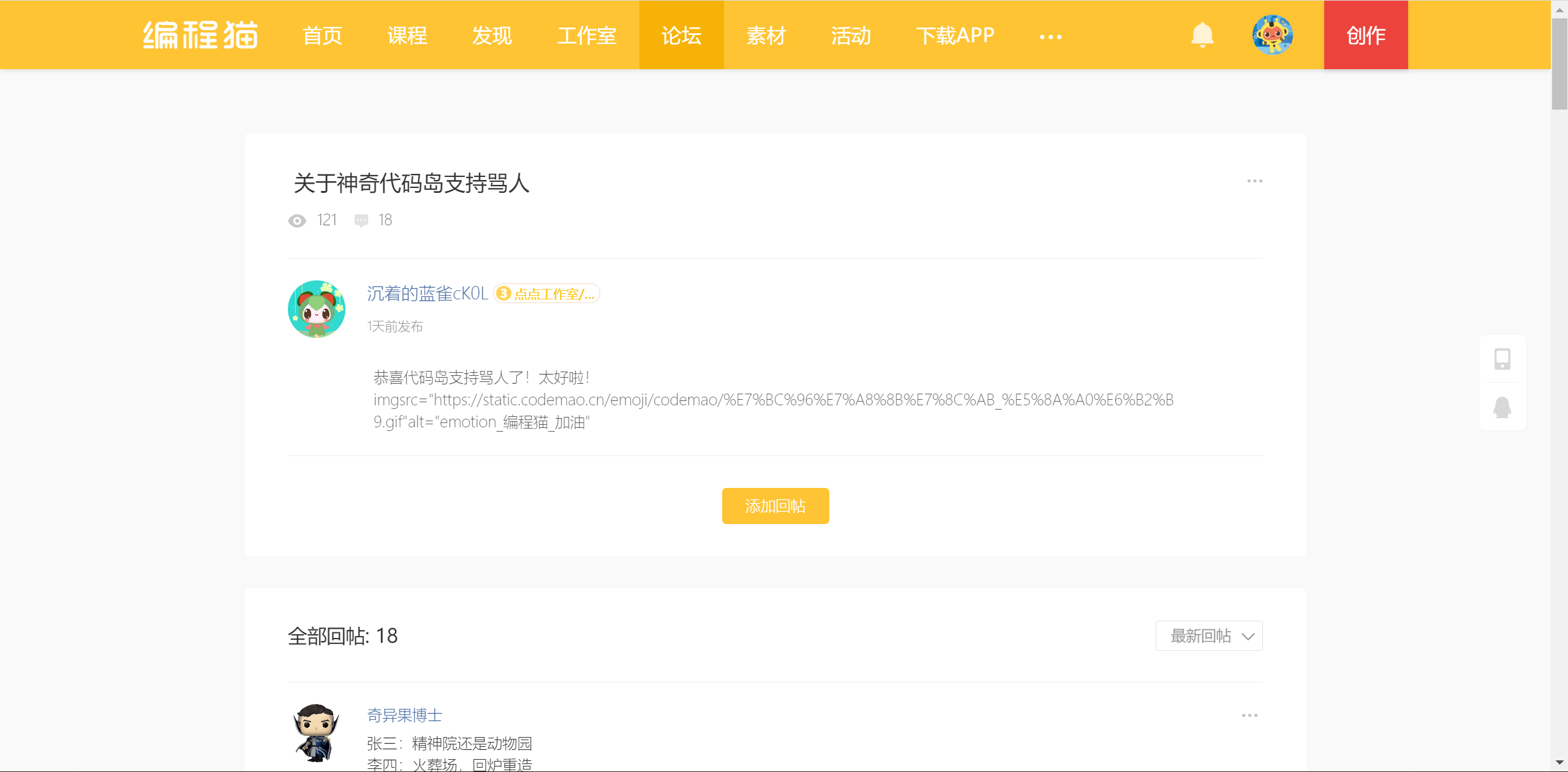This screenshot has height=772, width=1568.
Task: Open the 点点工作室 badge link
Action: 546,294
